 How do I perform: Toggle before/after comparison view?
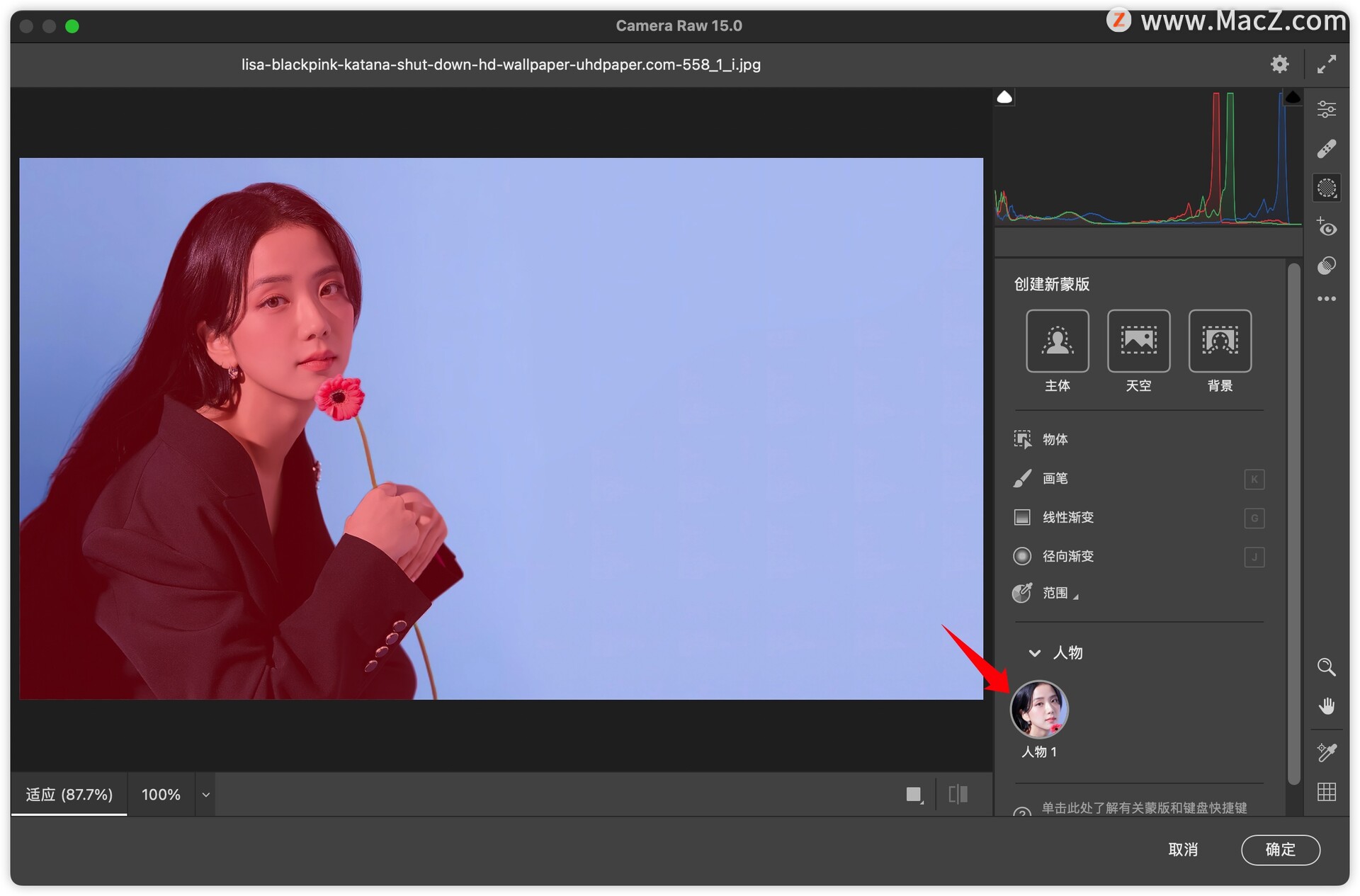pyautogui.click(x=958, y=794)
